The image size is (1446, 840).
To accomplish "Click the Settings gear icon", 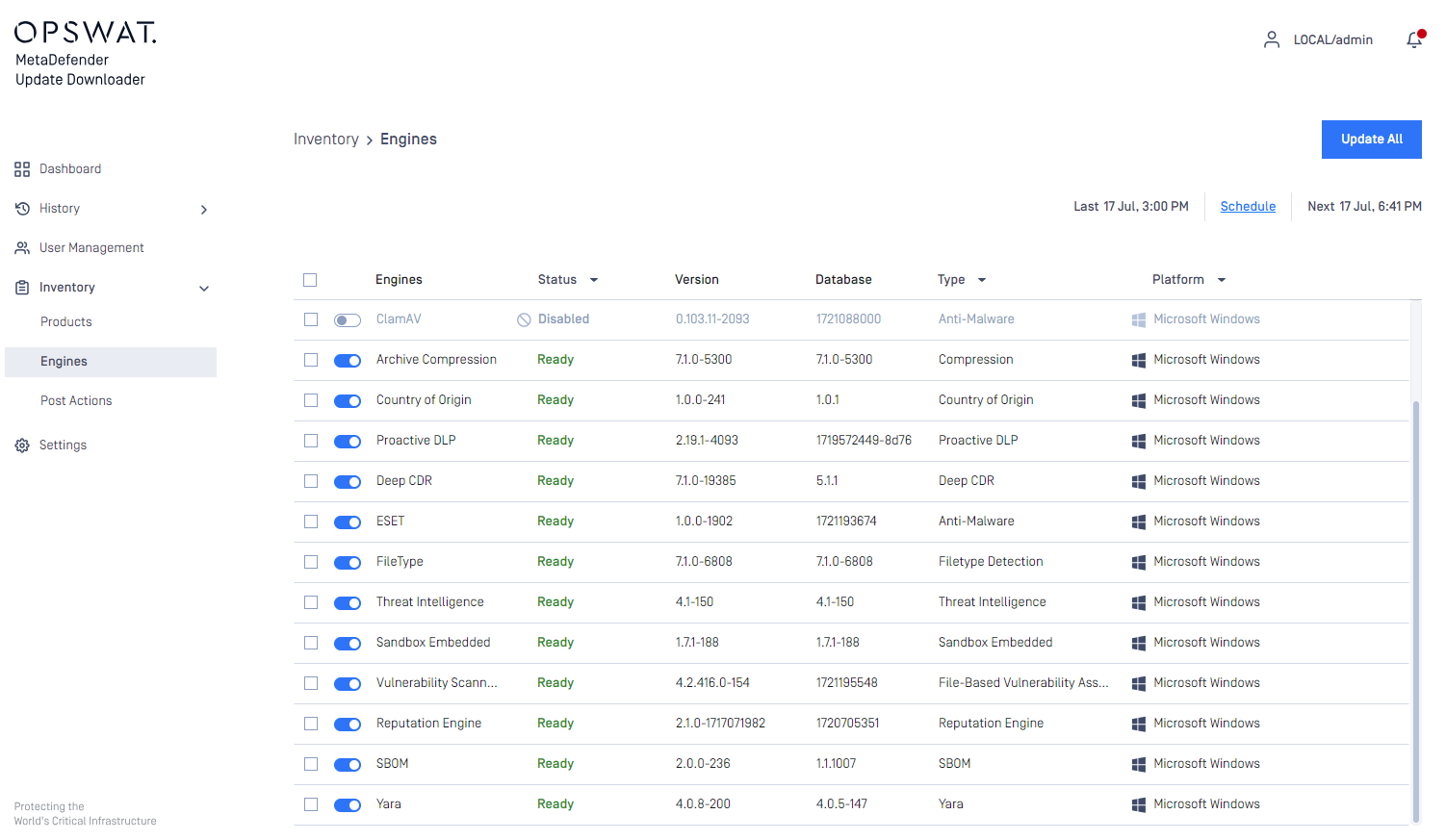I will point(22,445).
